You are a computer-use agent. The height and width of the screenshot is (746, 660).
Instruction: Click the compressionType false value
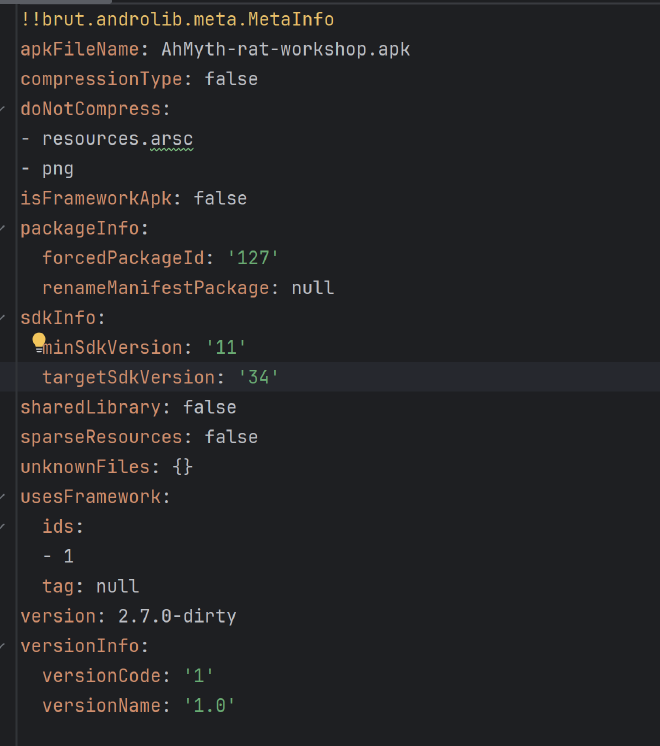click(x=231, y=79)
